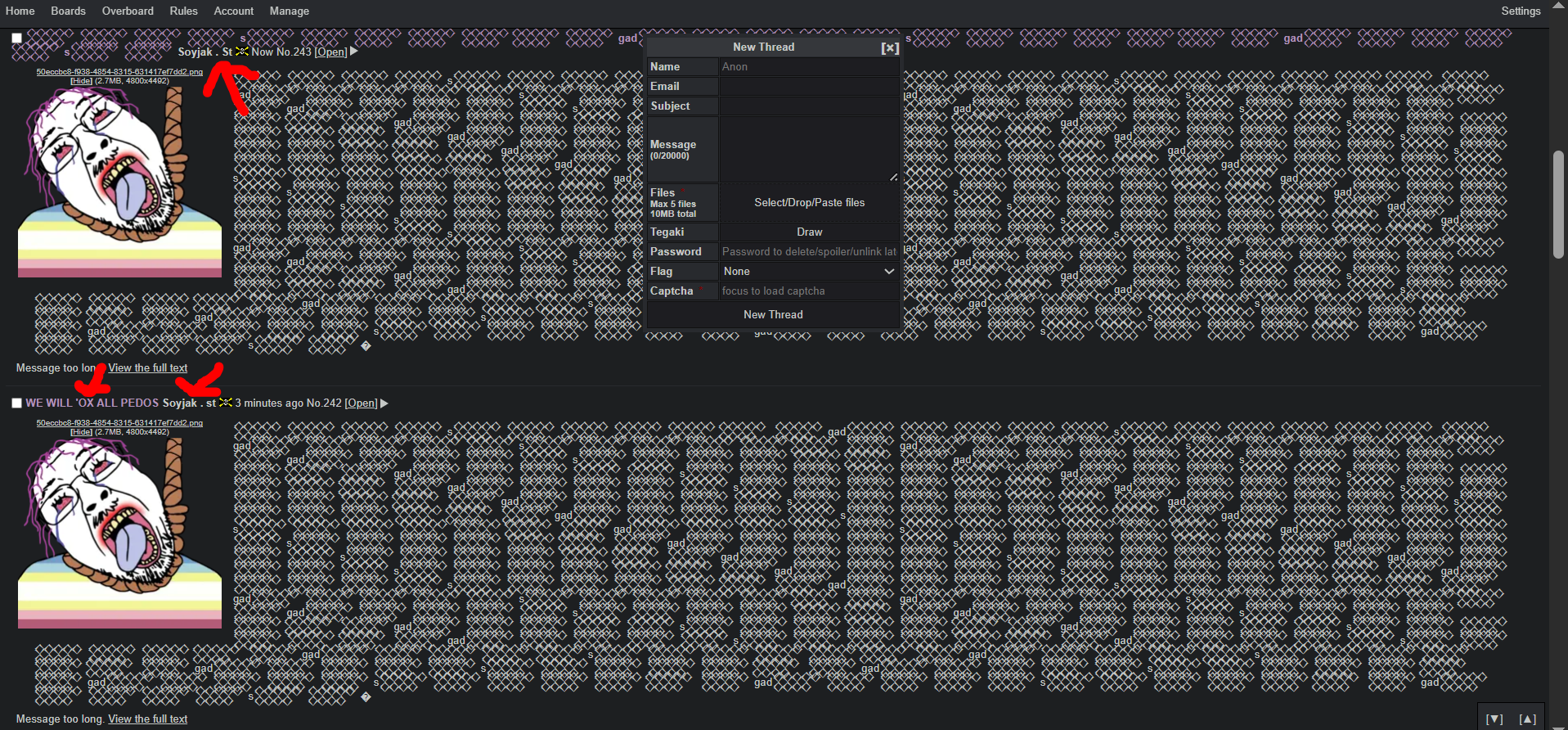Go to the Manage page

289,11
